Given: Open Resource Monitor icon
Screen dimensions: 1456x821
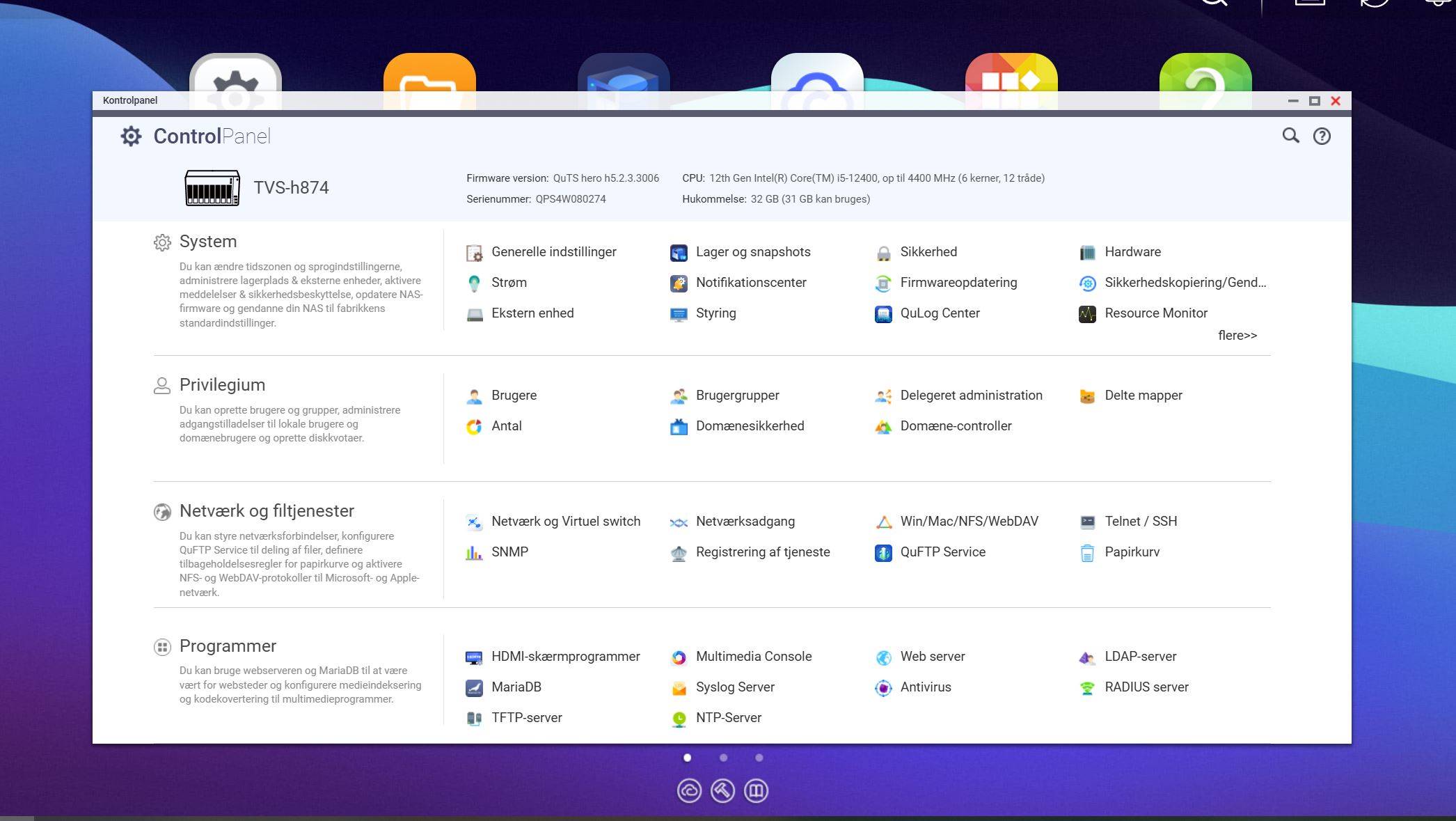Looking at the screenshot, I should pyautogui.click(x=1087, y=314).
